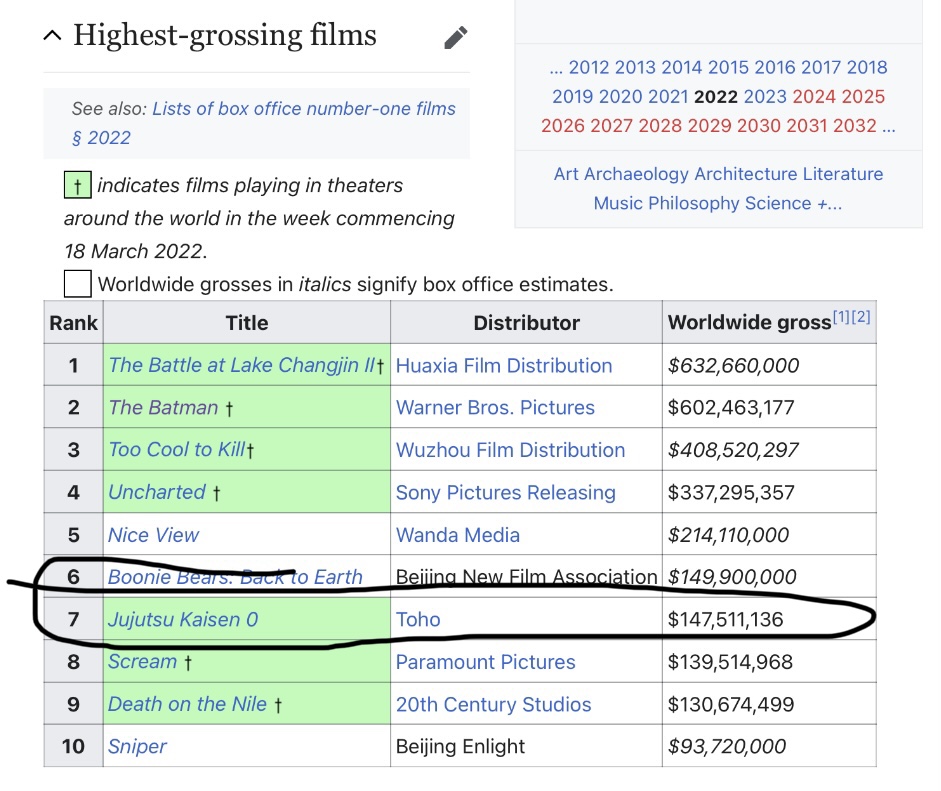Open the year 2014 link
Screen dimensions: 941x791
click(682, 67)
